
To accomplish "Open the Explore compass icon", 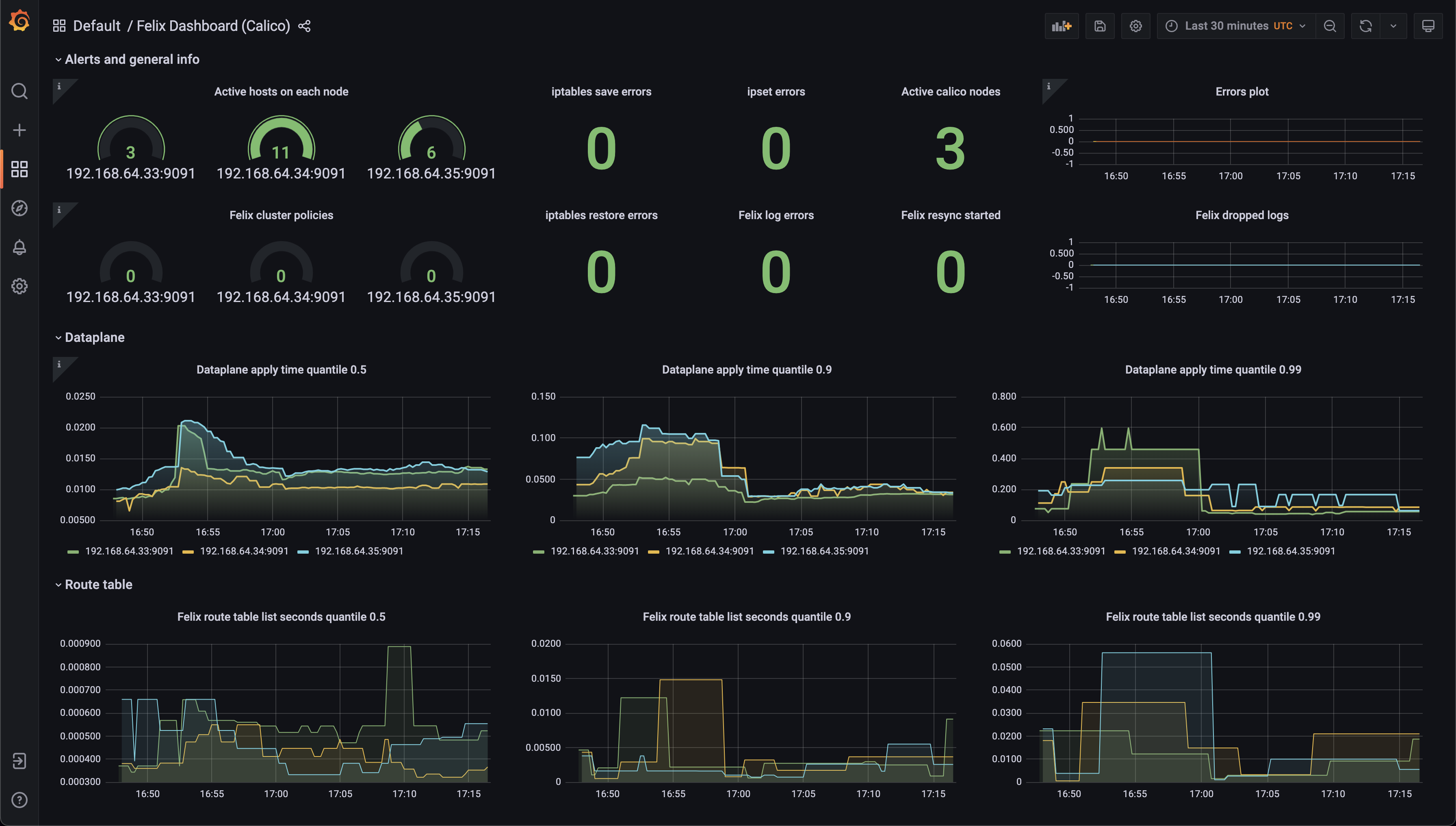I will click(x=19, y=208).
